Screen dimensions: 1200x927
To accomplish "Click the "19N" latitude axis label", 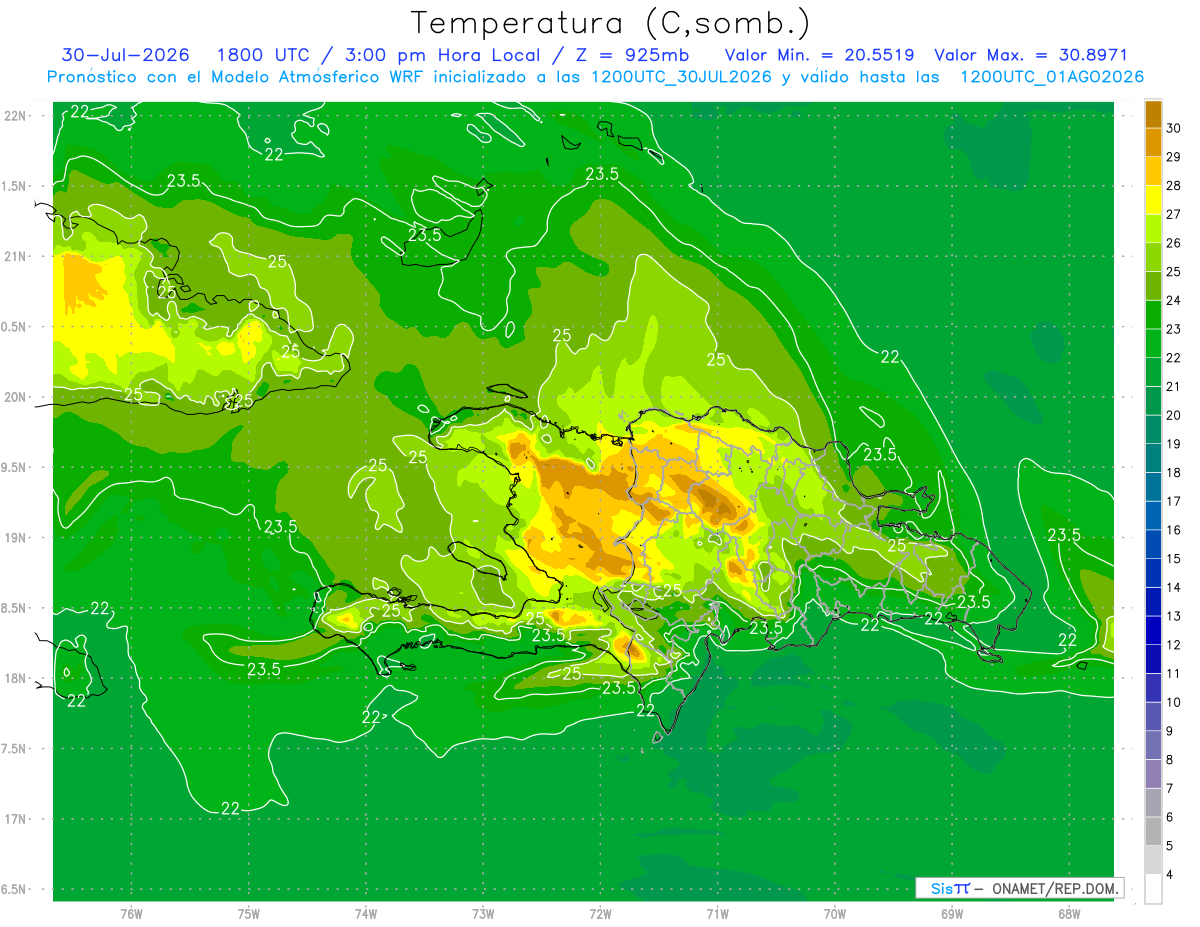I will (x=17, y=538).
